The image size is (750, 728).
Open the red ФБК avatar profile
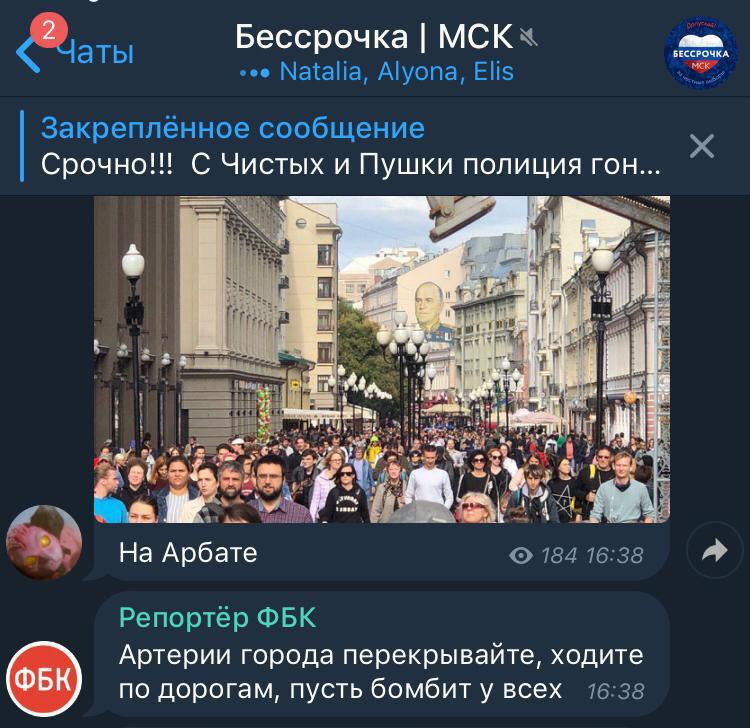pyautogui.click(x=44, y=679)
